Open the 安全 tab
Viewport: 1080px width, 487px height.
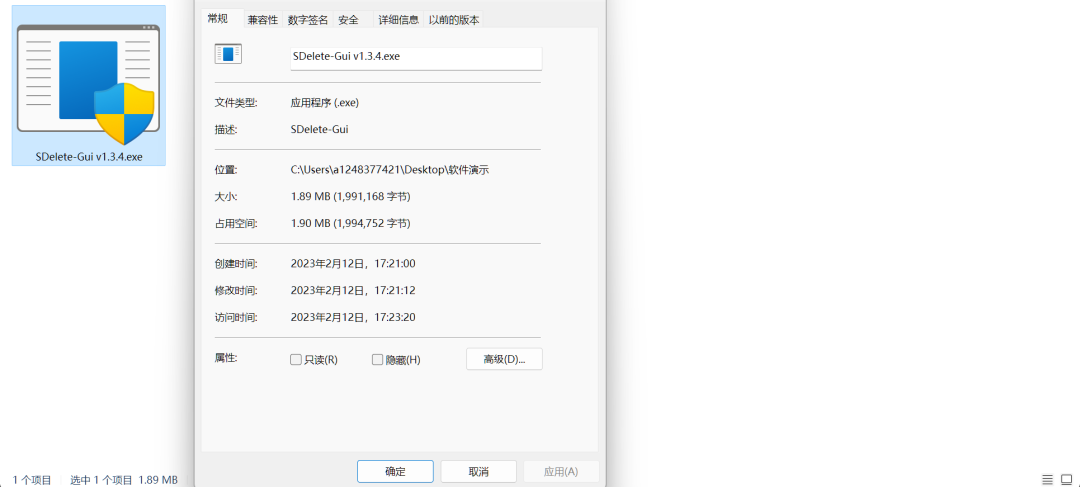349,20
